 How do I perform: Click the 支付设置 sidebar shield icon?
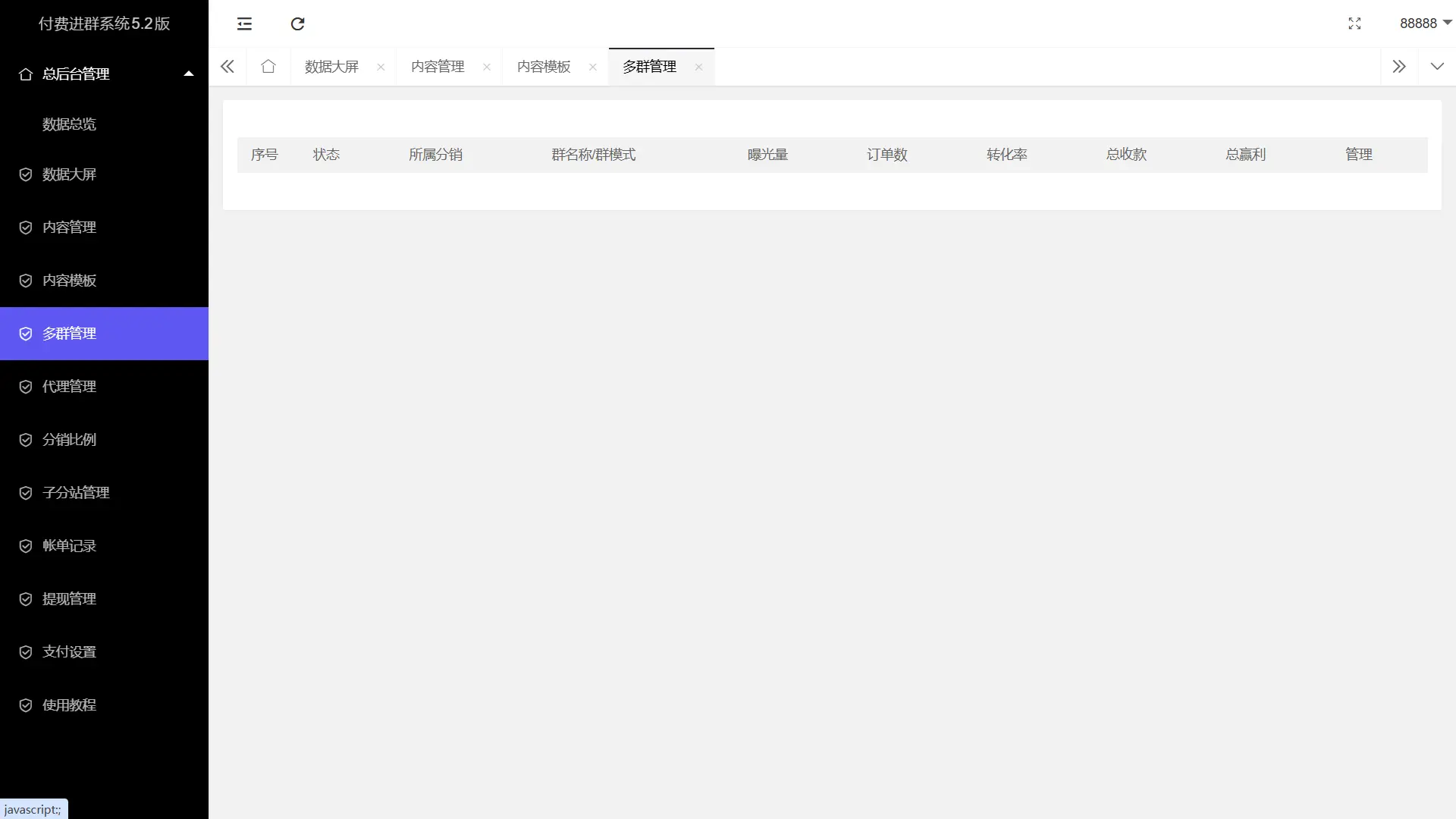[x=26, y=651]
